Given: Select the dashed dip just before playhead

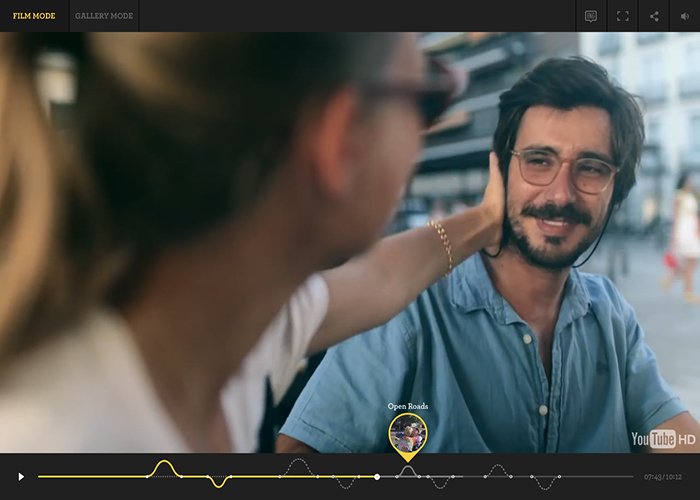Looking at the screenshot, I should [x=346, y=482].
